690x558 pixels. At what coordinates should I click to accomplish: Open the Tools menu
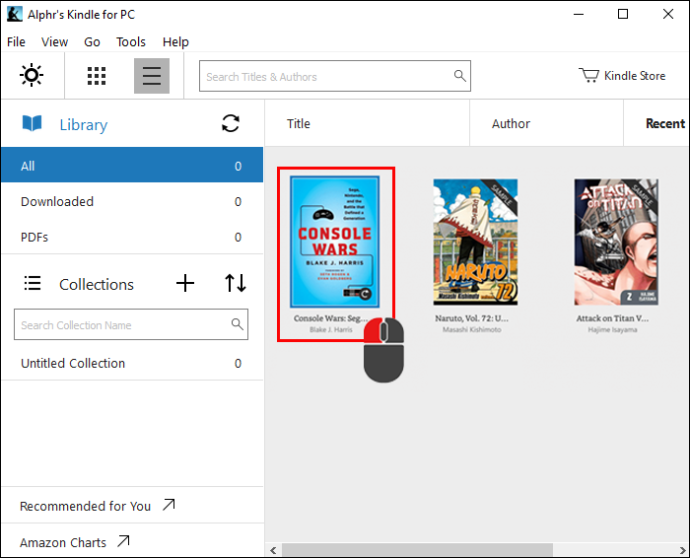(131, 42)
